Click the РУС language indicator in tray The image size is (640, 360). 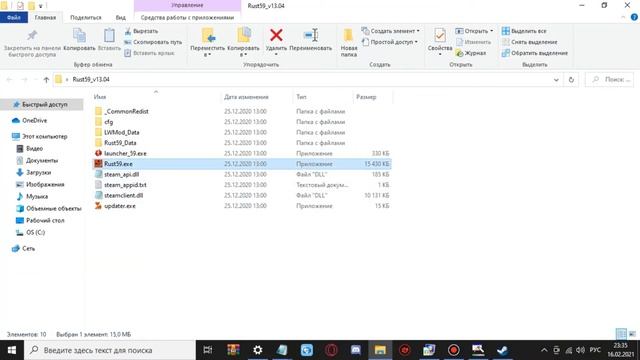[595, 350]
